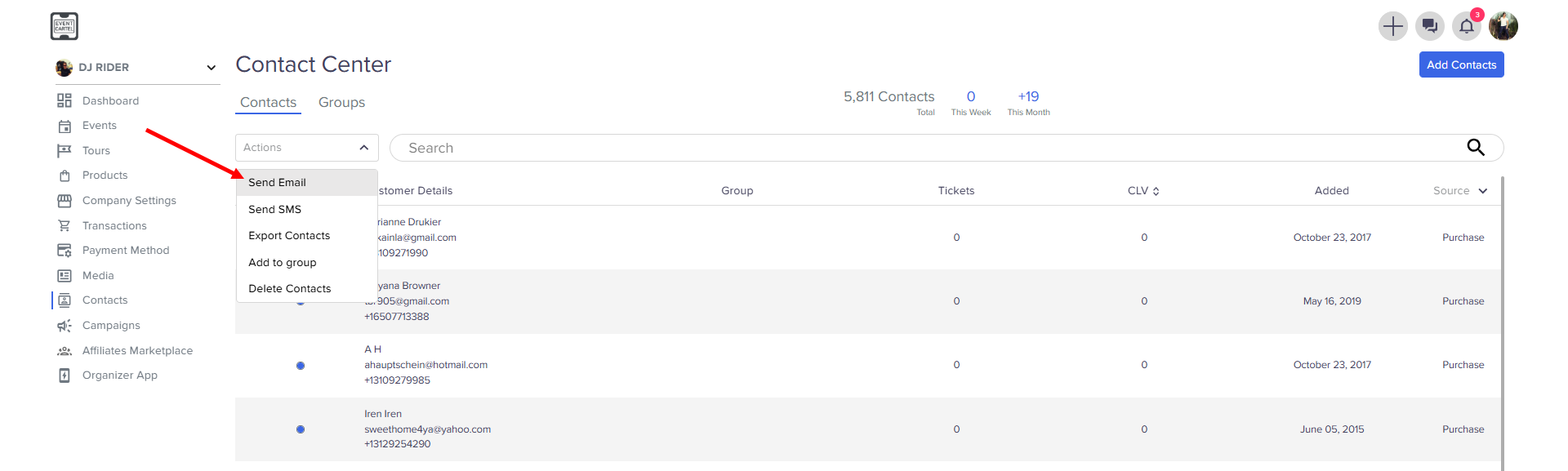The image size is (1568, 471).
Task: Collapse the Actions dropdown
Action: point(364,148)
